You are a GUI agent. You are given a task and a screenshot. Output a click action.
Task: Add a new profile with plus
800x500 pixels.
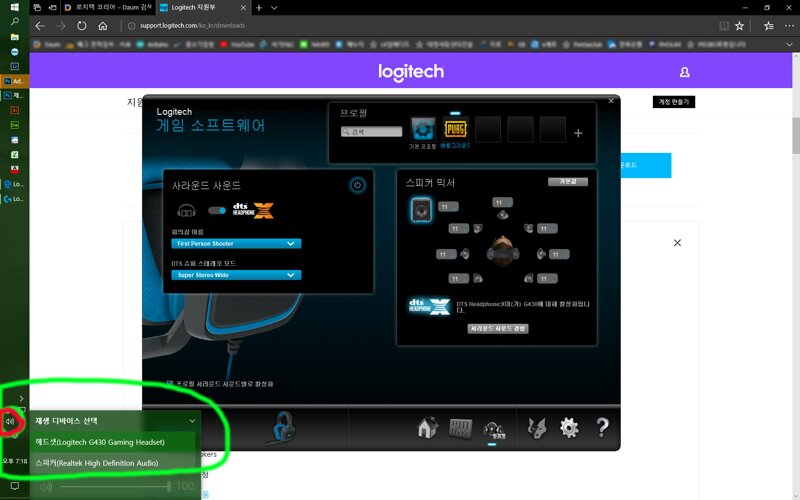(x=578, y=133)
